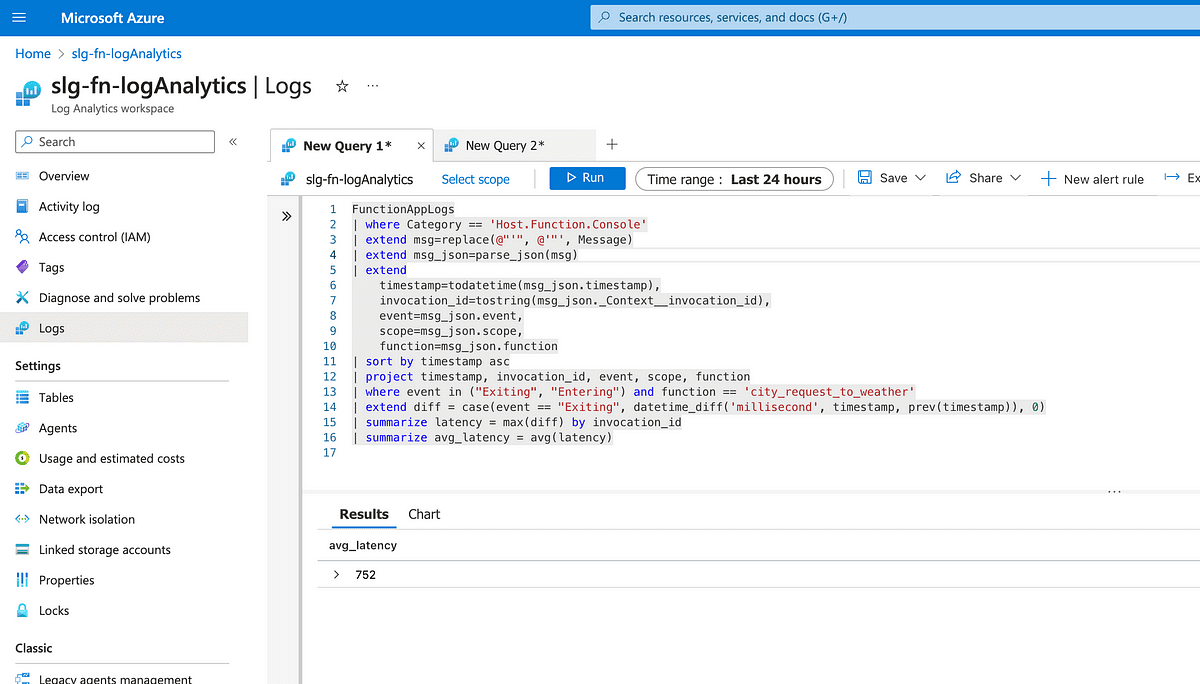Expand the schema side pane chevrons
The image size is (1200, 684).
click(x=287, y=215)
